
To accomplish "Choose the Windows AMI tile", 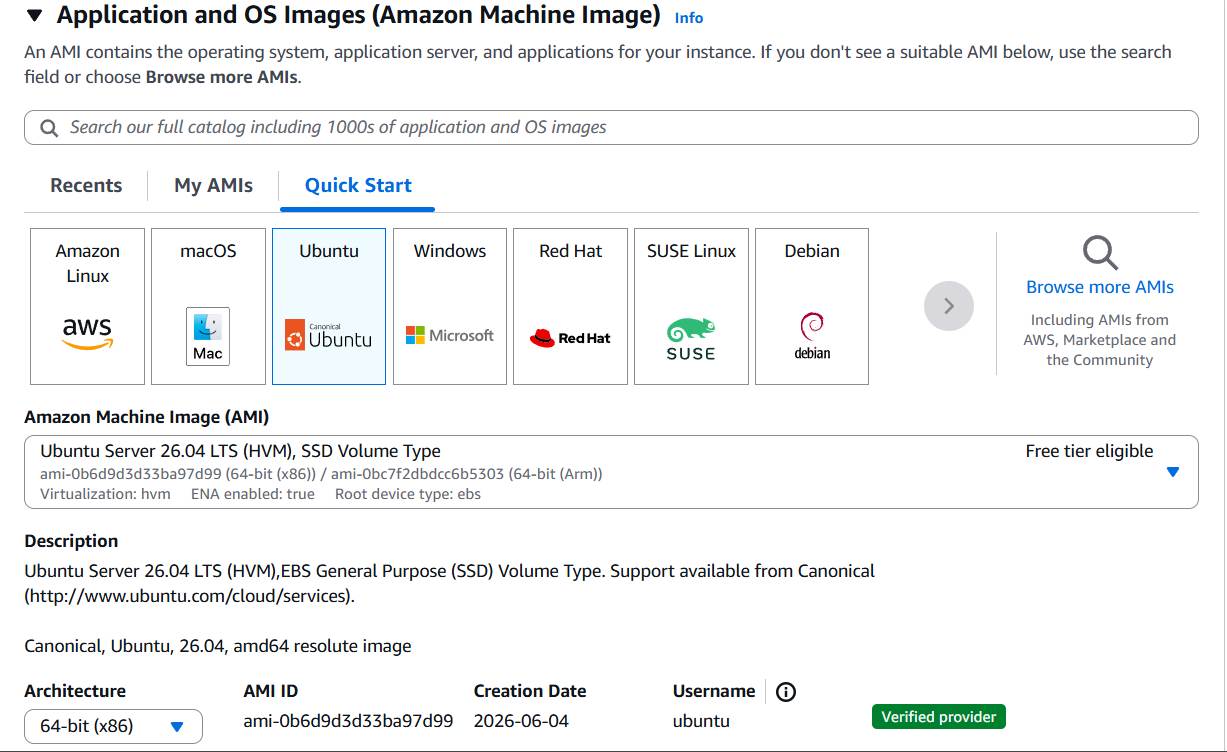I will click(450, 306).
